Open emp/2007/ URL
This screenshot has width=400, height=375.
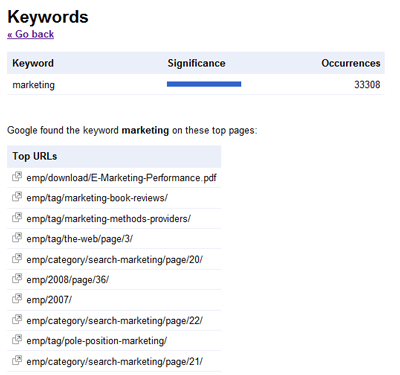point(49,300)
